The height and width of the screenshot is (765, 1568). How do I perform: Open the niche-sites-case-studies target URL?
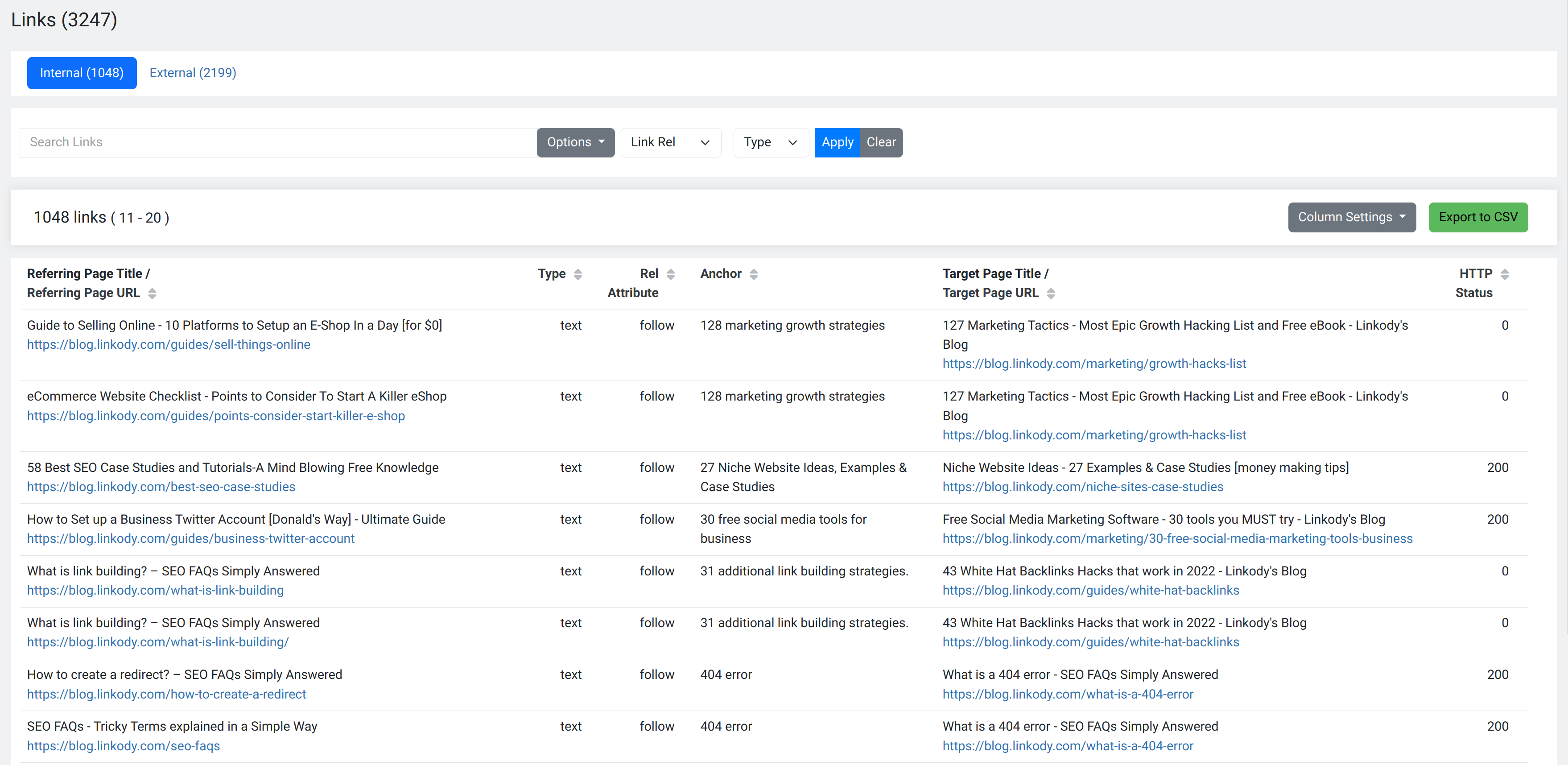(x=1082, y=487)
